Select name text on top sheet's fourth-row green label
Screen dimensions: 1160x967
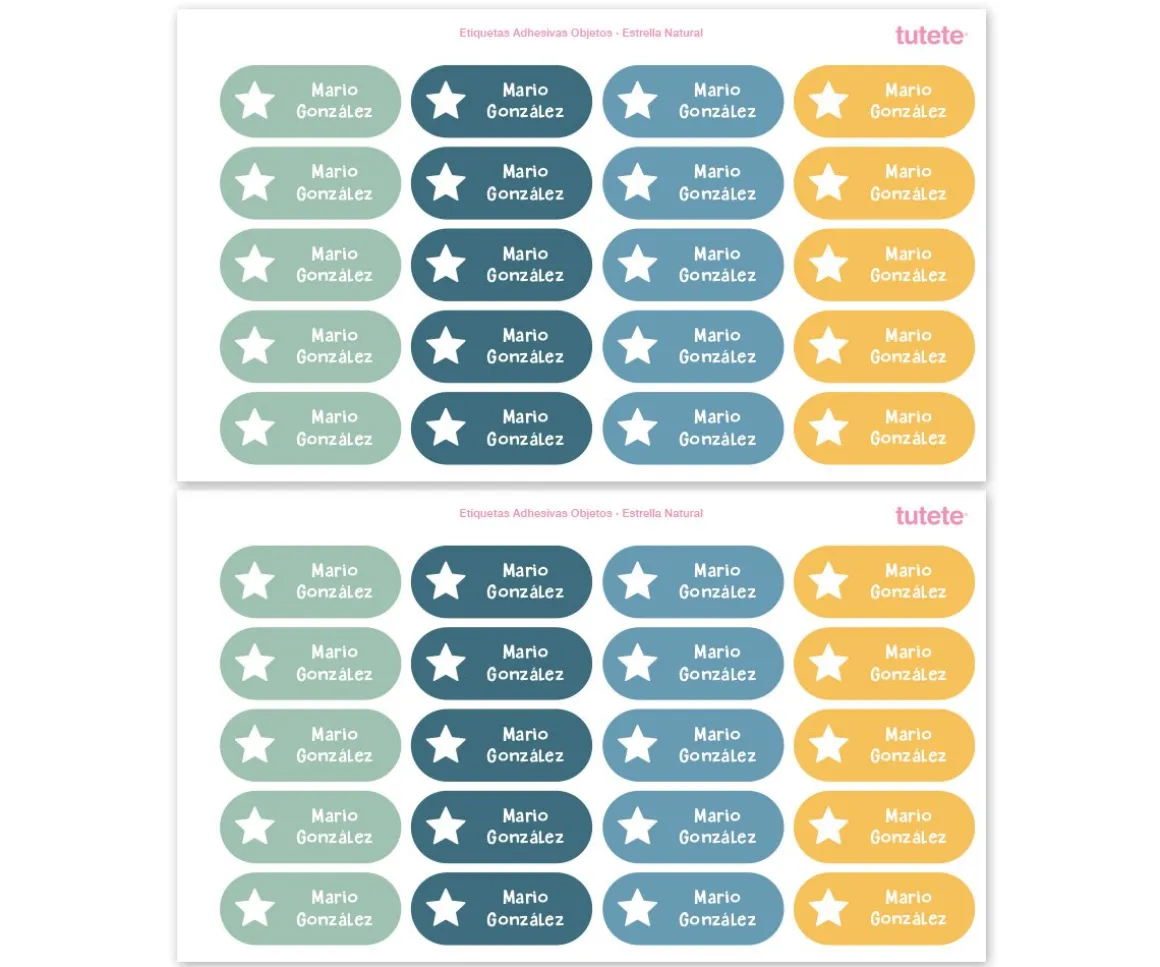tap(334, 346)
